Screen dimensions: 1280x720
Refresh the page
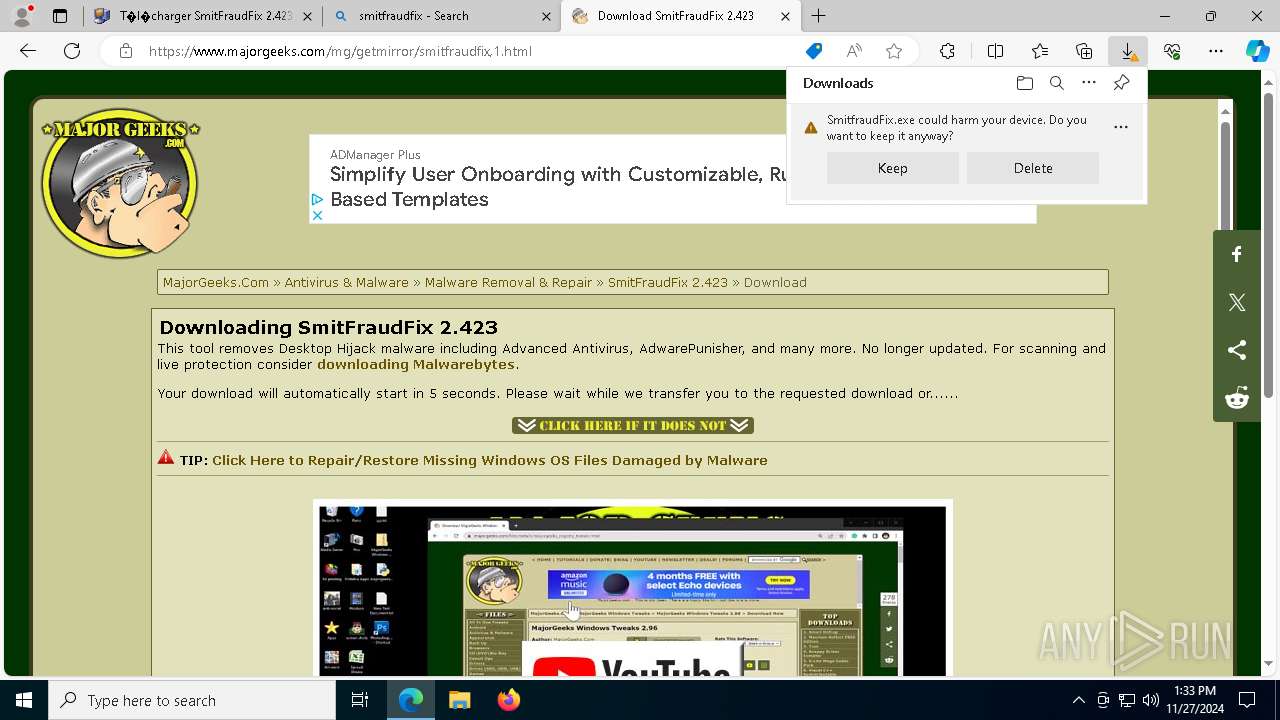click(72, 51)
